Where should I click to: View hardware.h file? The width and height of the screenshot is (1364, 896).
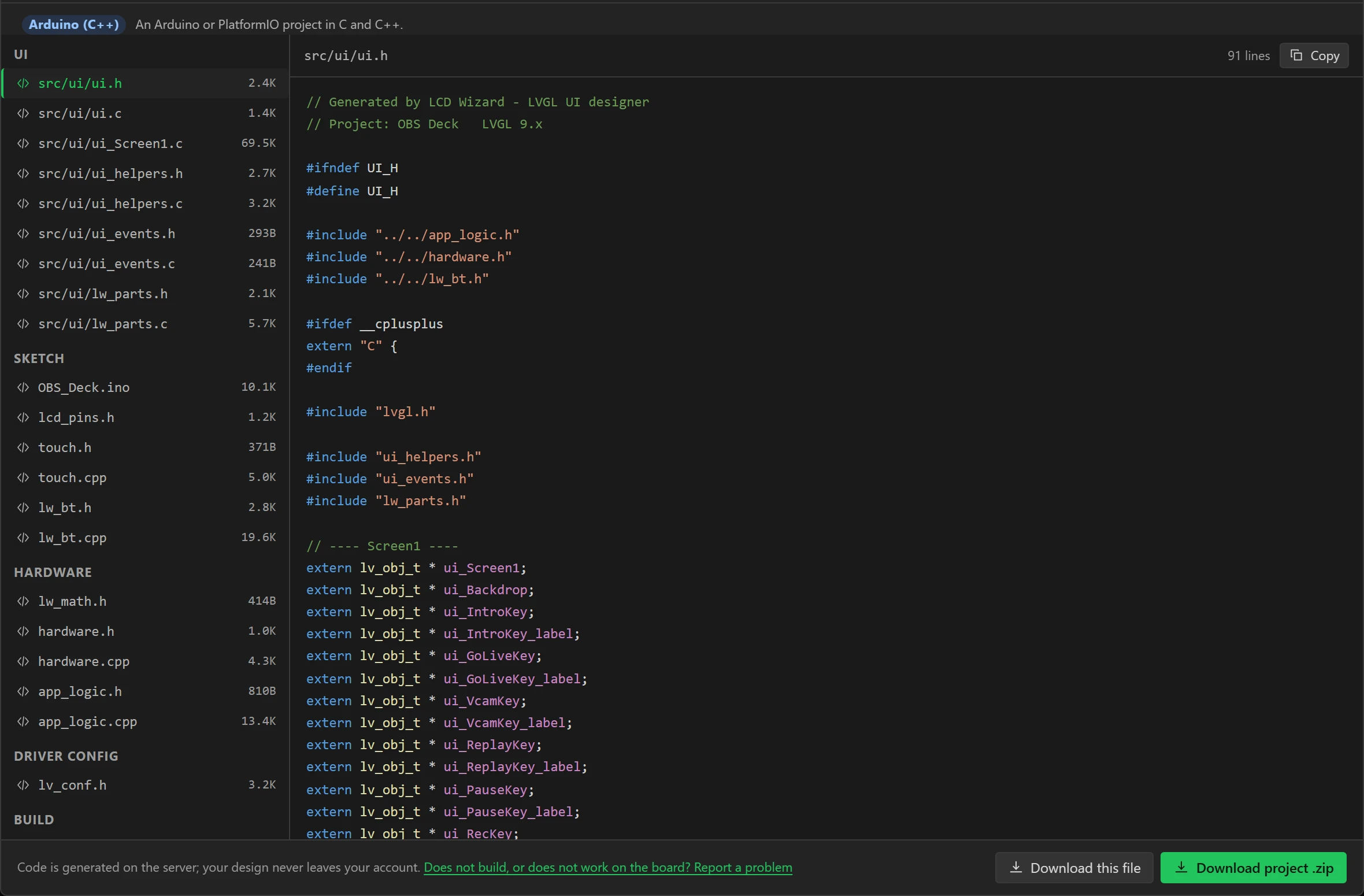tap(146, 631)
